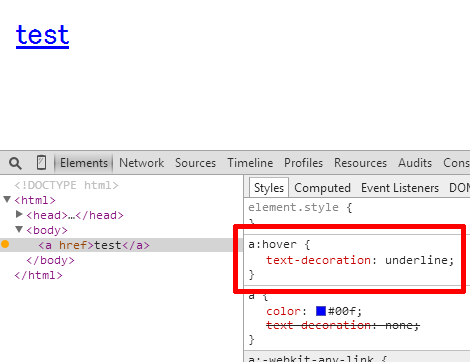The width and height of the screenshot is (470, 362).
Task: Expand the head node triangle
Action: pyautogui.click(x=19, y=214)
